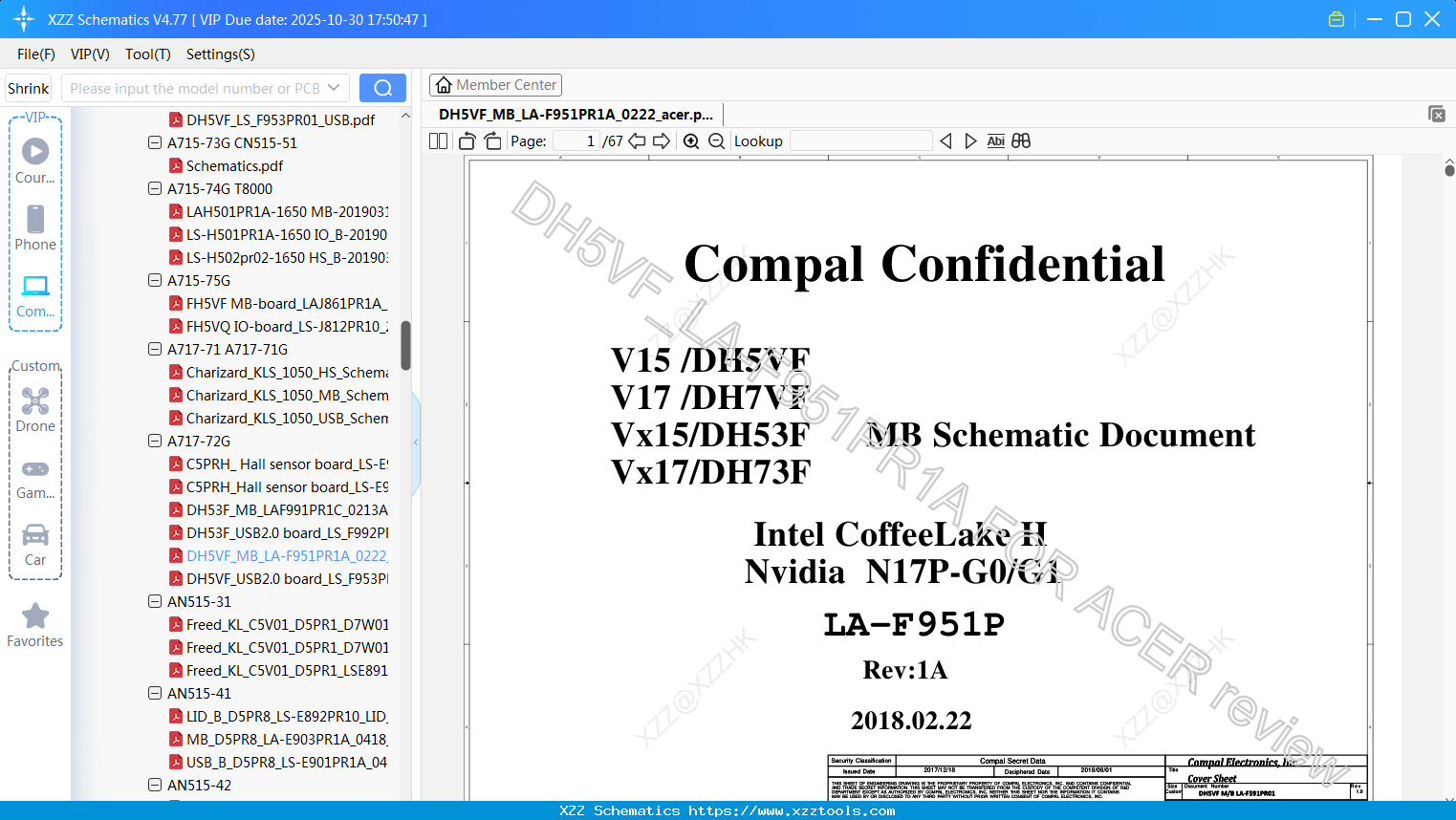Collapse the A717-71 A717-71G folder
Viewport: 1456px width, 820px height.
pyautogui.click(x=155, y=349)
